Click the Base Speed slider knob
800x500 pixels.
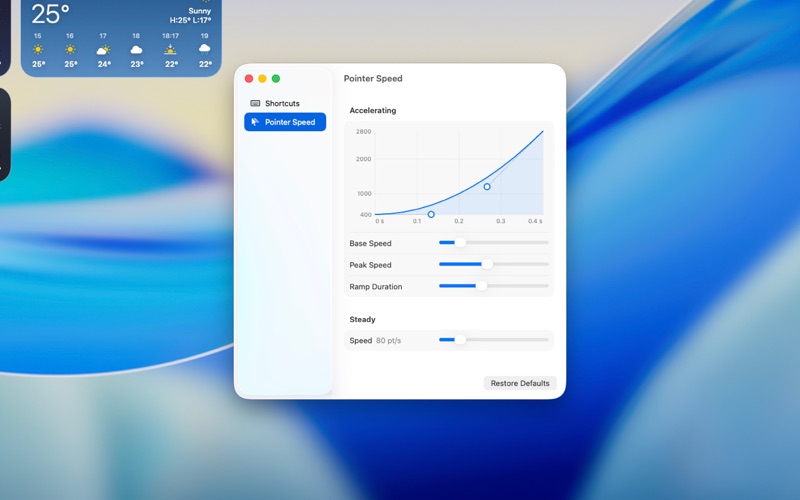point(460,243)
